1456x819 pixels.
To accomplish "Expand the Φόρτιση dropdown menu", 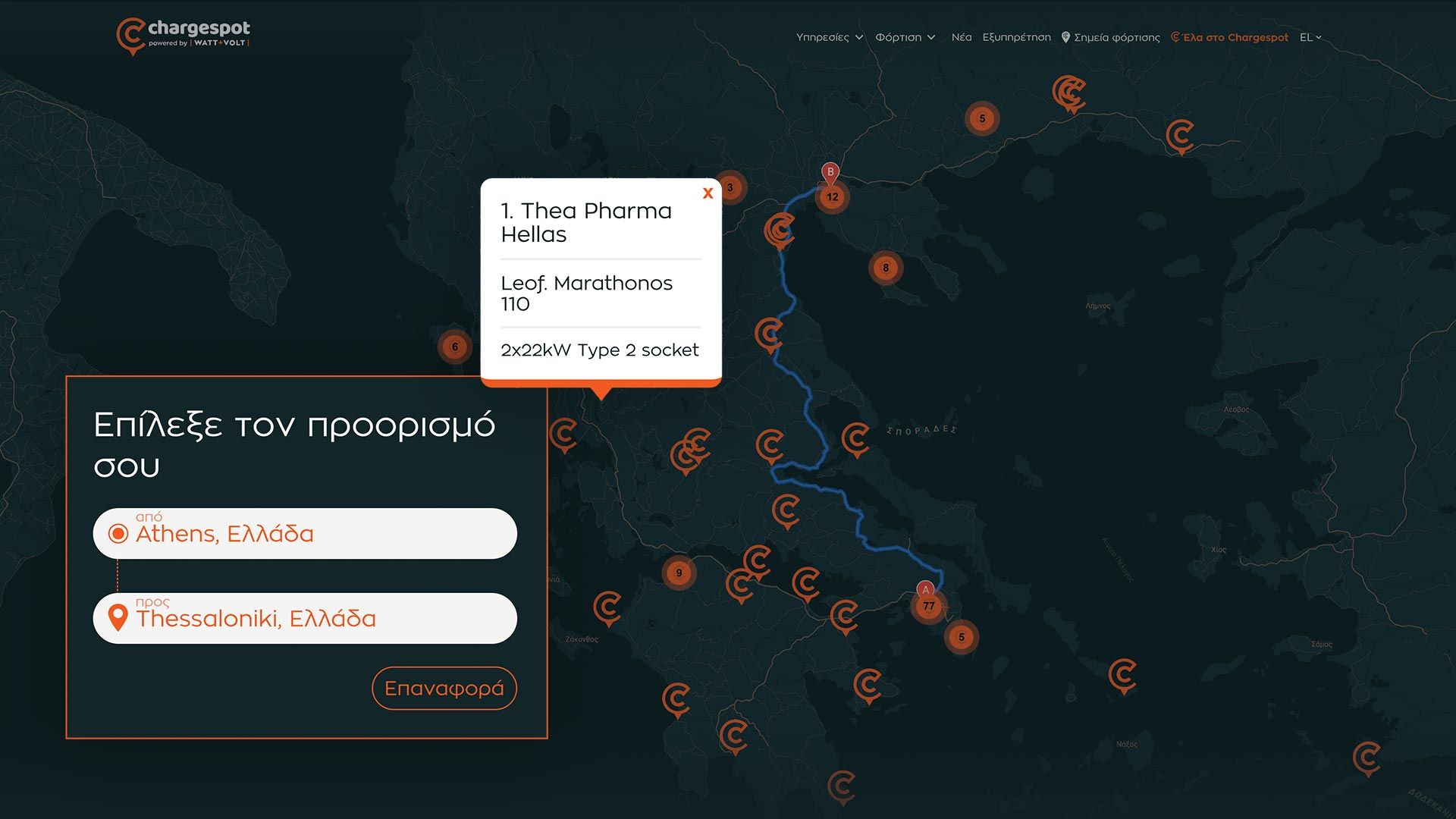I will (905, 37).
